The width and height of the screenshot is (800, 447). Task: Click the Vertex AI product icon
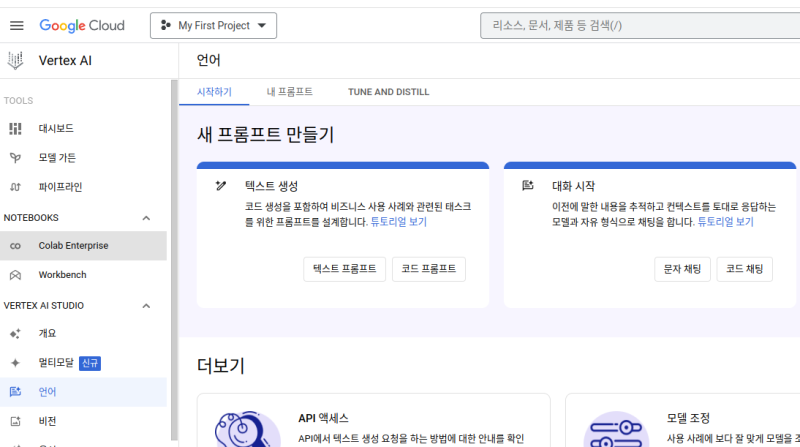(x=15, y=60)
